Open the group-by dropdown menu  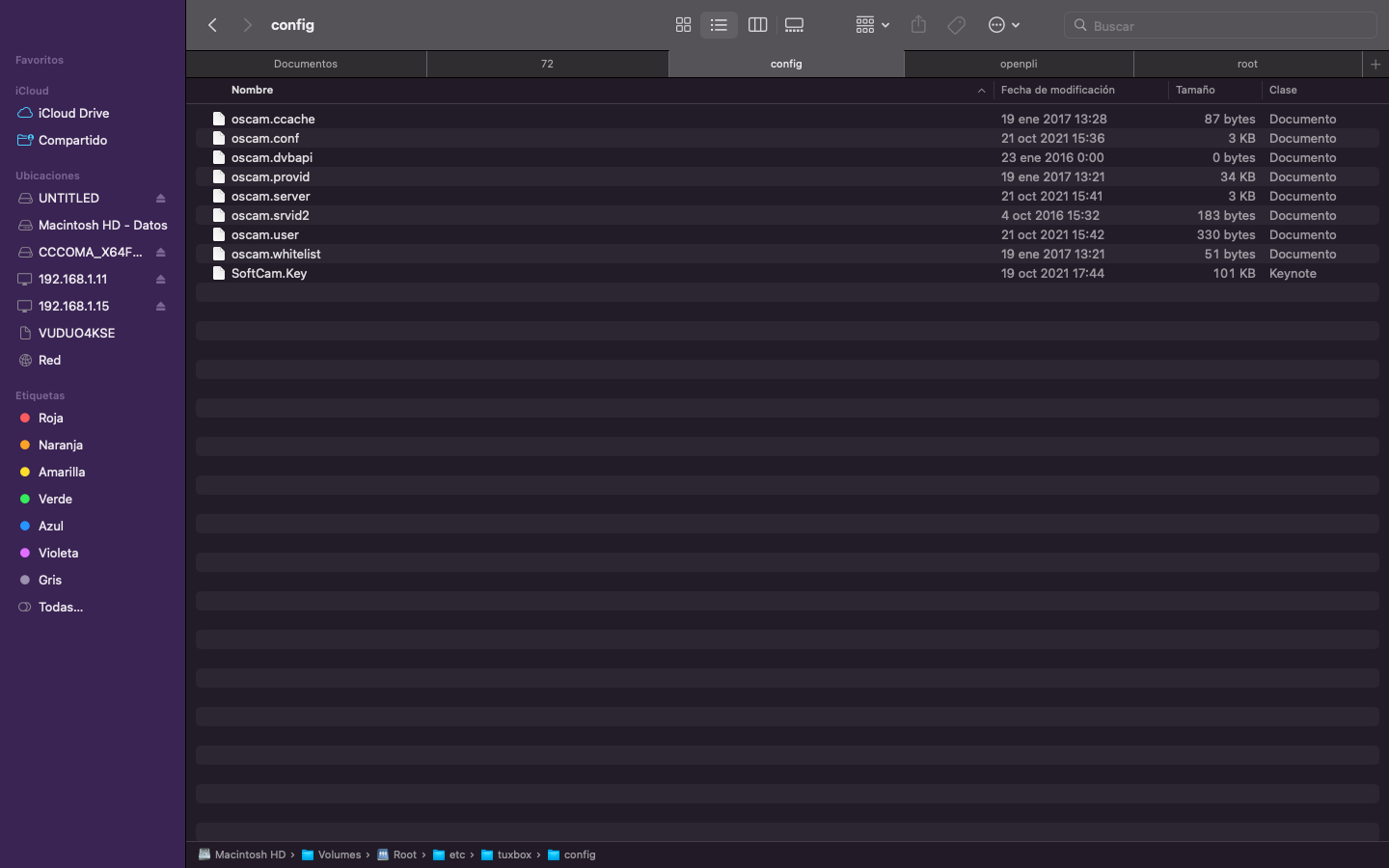871,25
